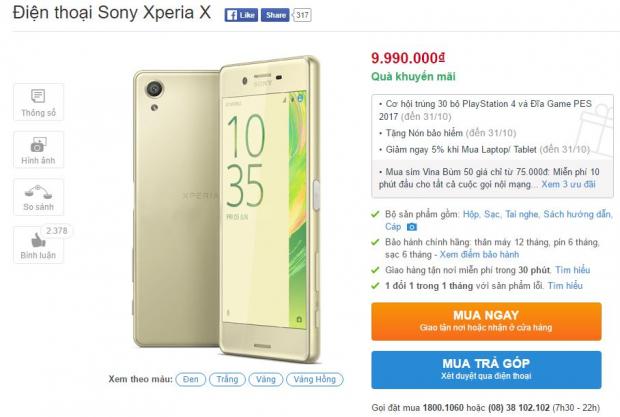Click the camera icon beside Cáp
The width and height of the screenshot is (620, 417).
click(412, 227)
